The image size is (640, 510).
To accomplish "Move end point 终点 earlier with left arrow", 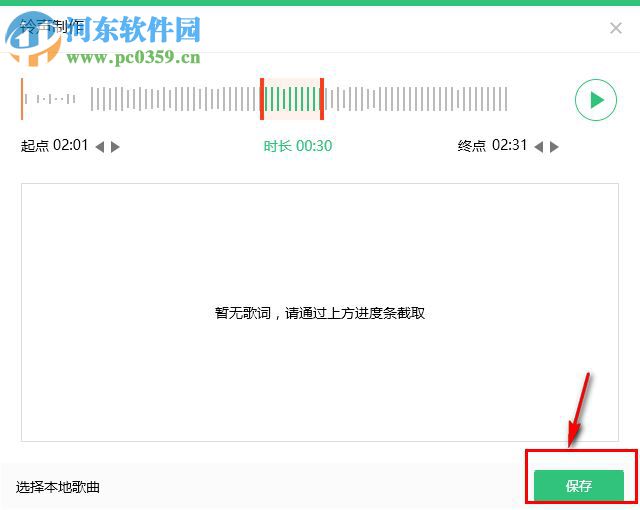I will point(539,146).
